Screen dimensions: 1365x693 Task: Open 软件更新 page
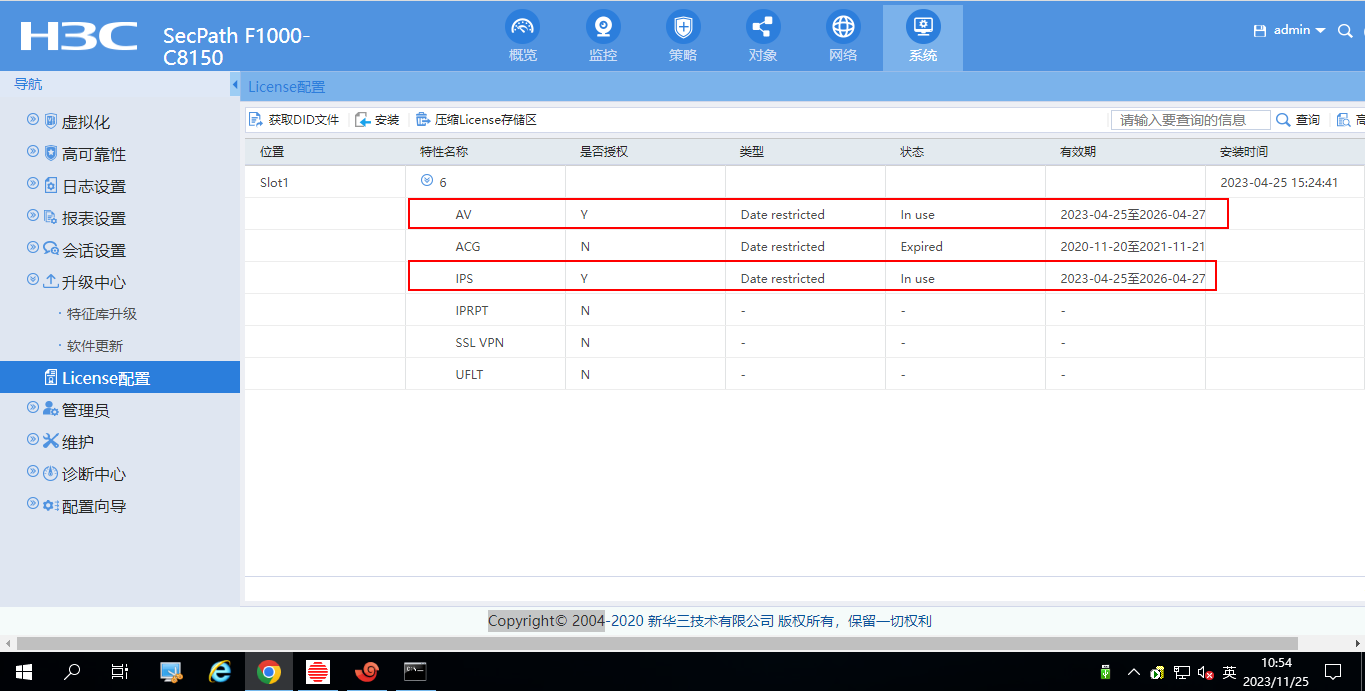[x=95, y=346]
